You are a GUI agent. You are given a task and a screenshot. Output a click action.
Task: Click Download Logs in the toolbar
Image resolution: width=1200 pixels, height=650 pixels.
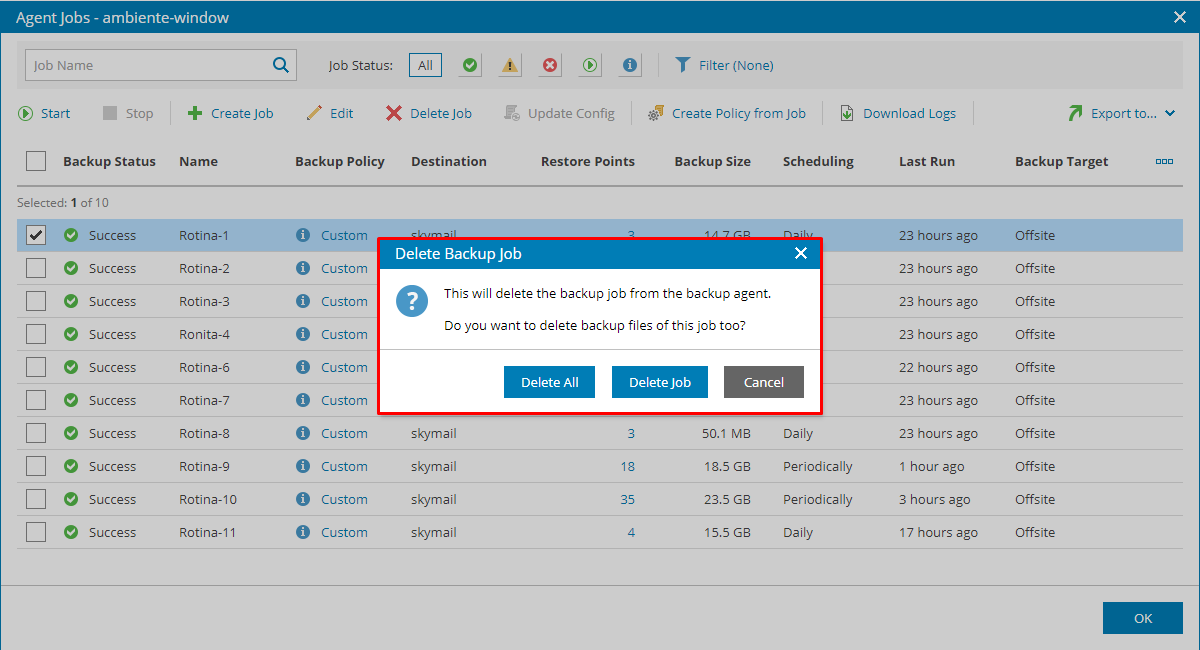point(898,113)
